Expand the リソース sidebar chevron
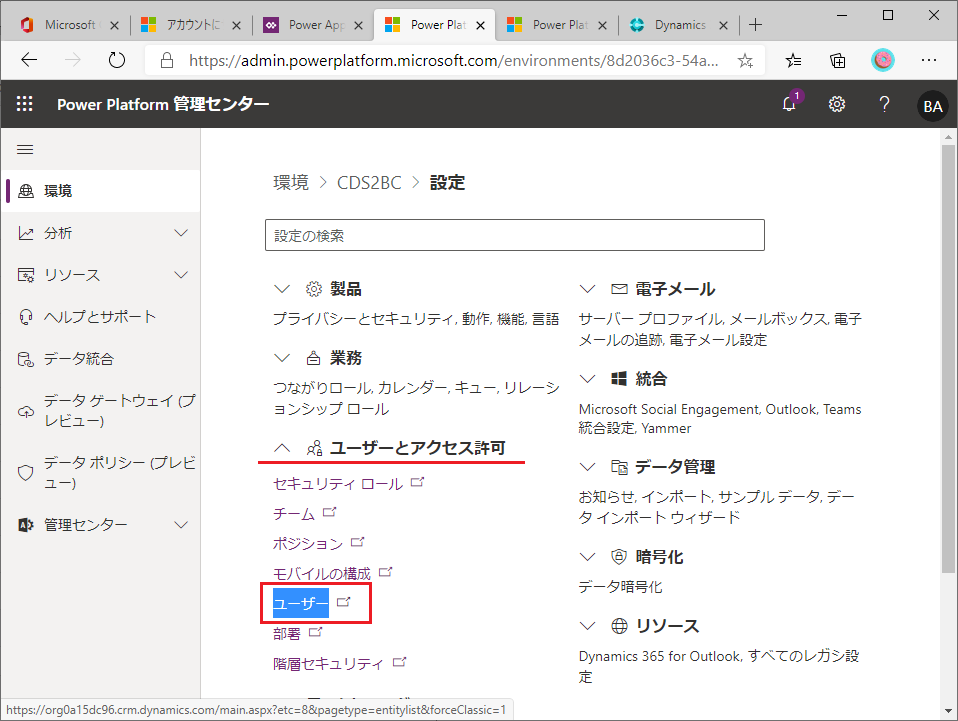 (181, 275)
